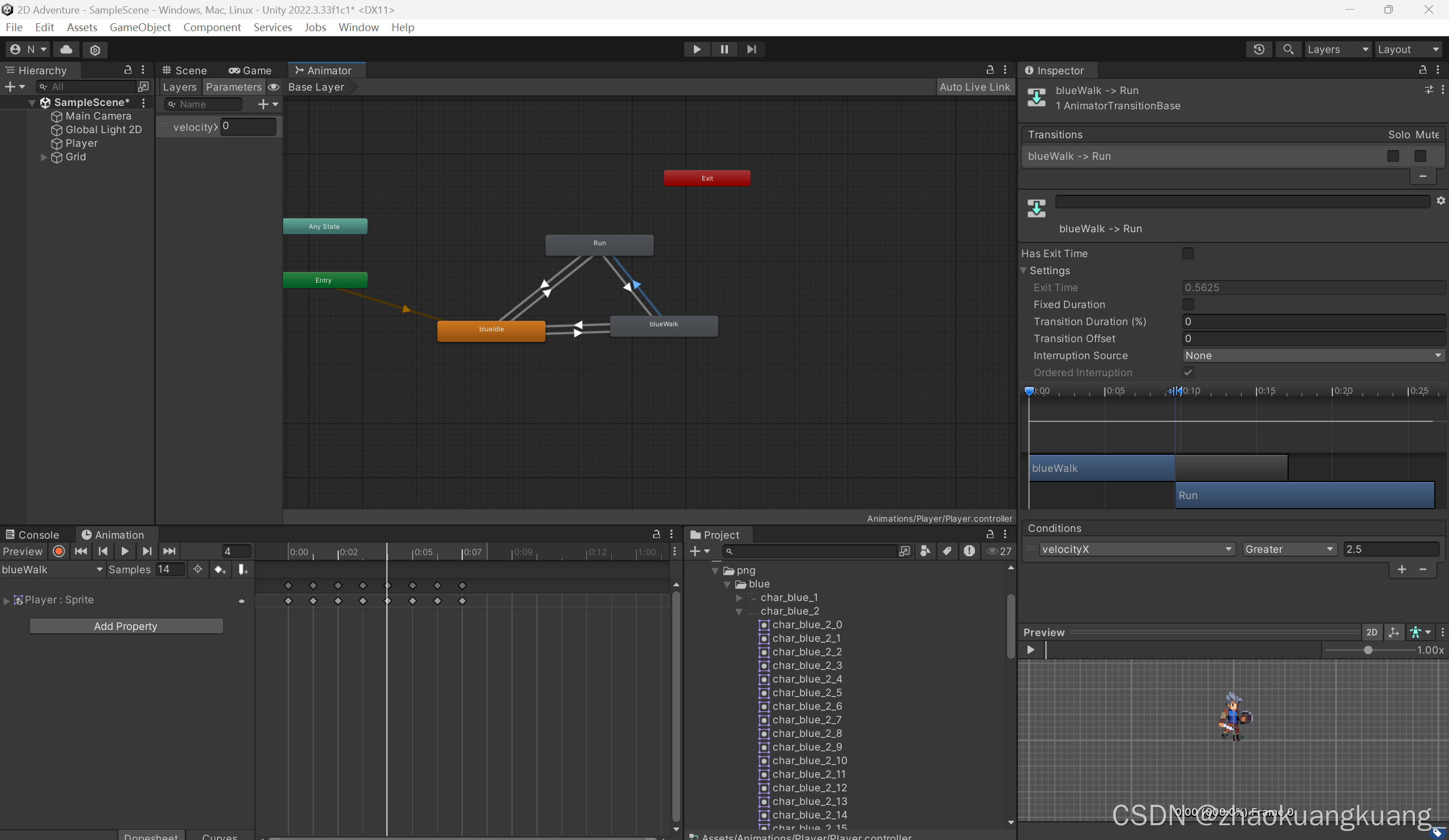Click the Step frame button in the top toolbar
The width and height of the screenshot is (1449, 840).
pos(752,49)
